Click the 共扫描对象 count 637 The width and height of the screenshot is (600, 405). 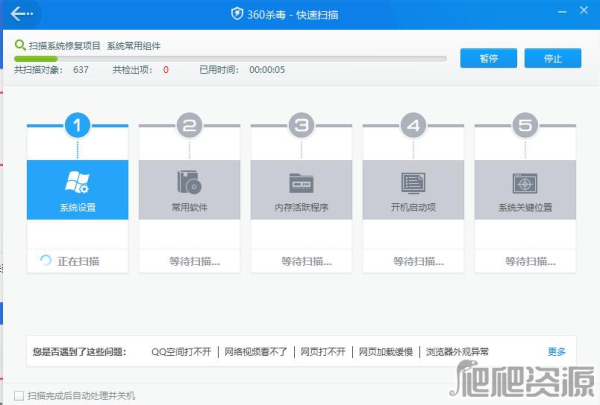81,70
